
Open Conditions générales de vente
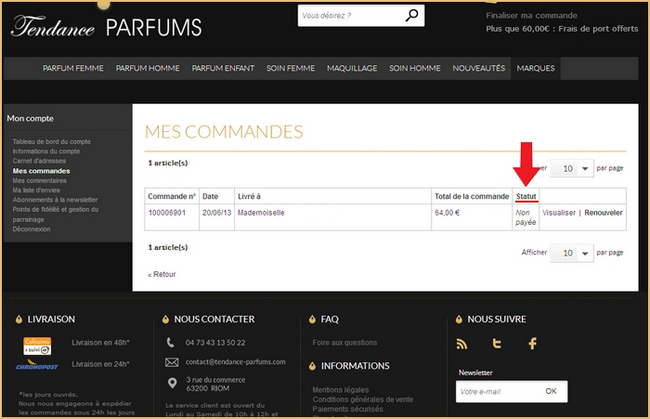pyautogui.click(x=363, y=400)
